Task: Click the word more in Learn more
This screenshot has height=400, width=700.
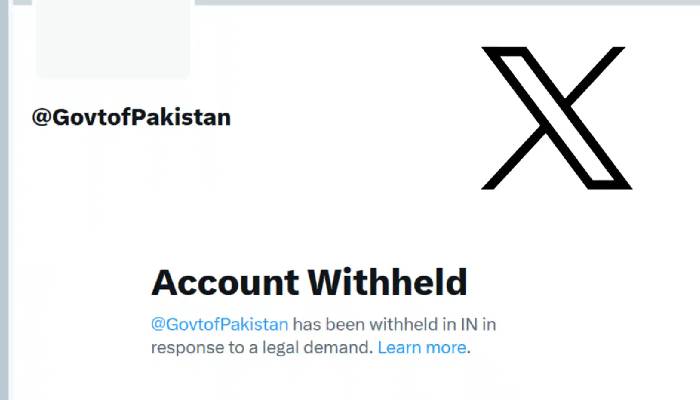Action: pos(446,347)
